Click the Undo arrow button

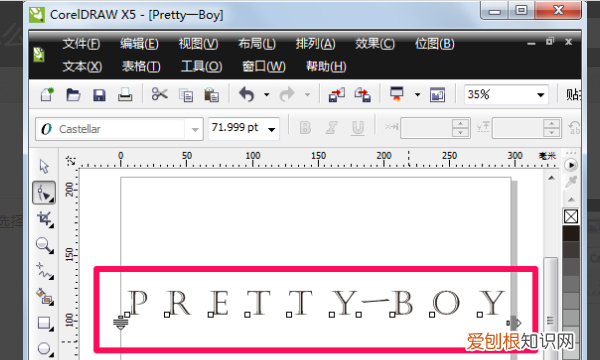coord(246,94)
